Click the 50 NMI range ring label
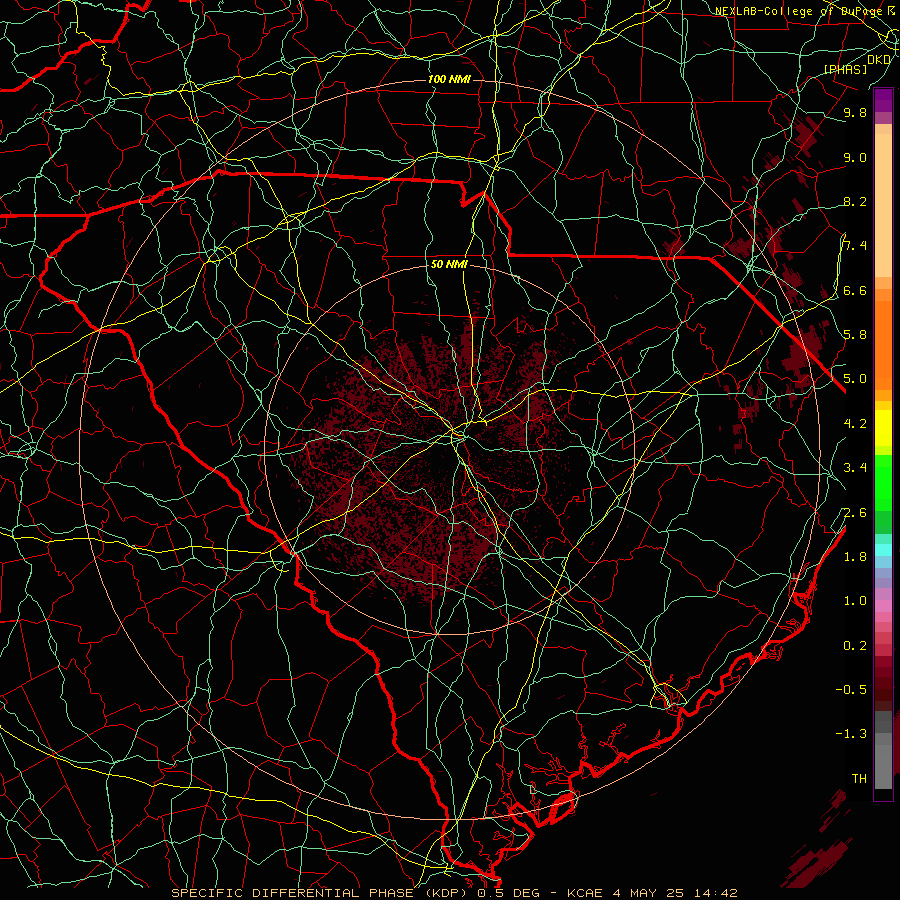The image size is (900, 900). (x=449, y=264)
